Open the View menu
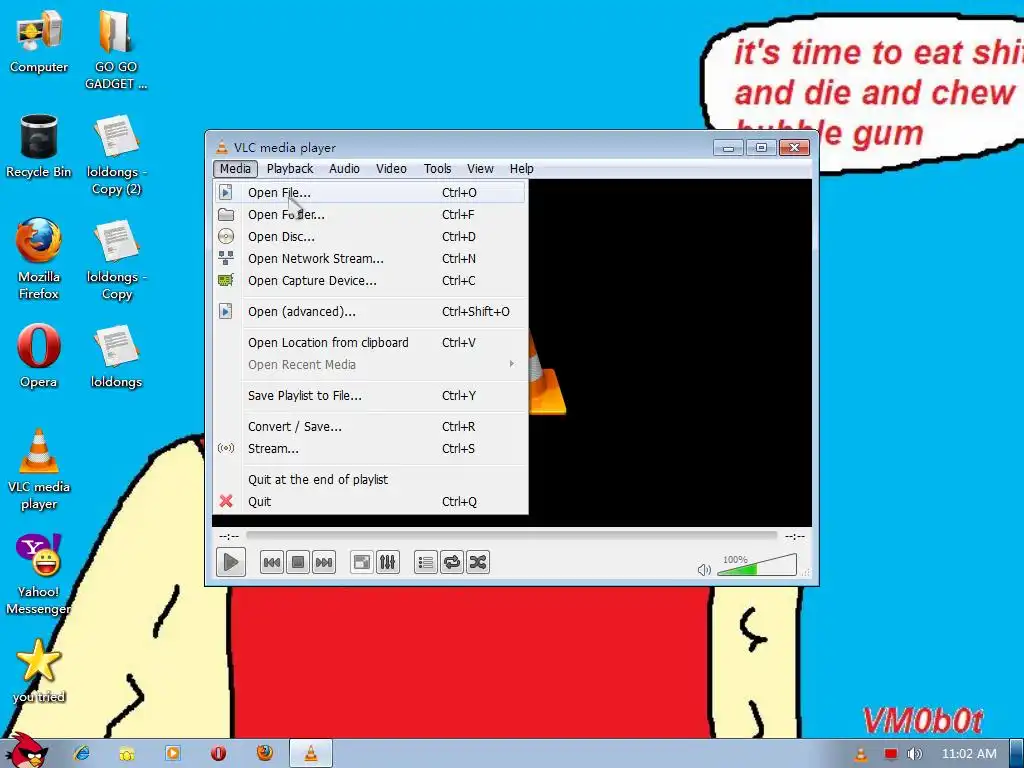 click(480, 168)
